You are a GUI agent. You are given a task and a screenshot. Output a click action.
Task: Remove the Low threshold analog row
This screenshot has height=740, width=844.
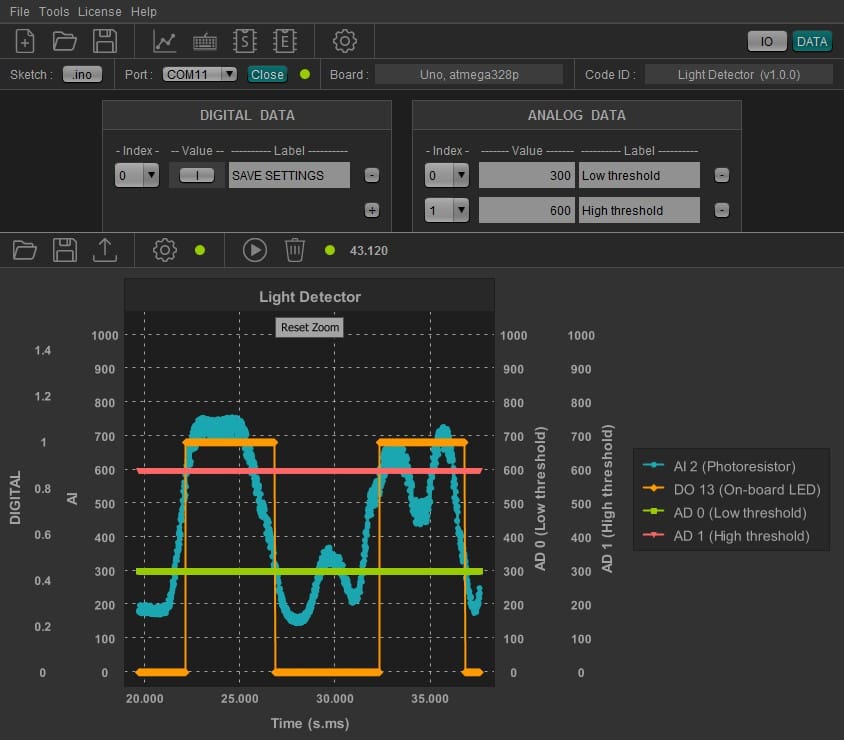721,175
